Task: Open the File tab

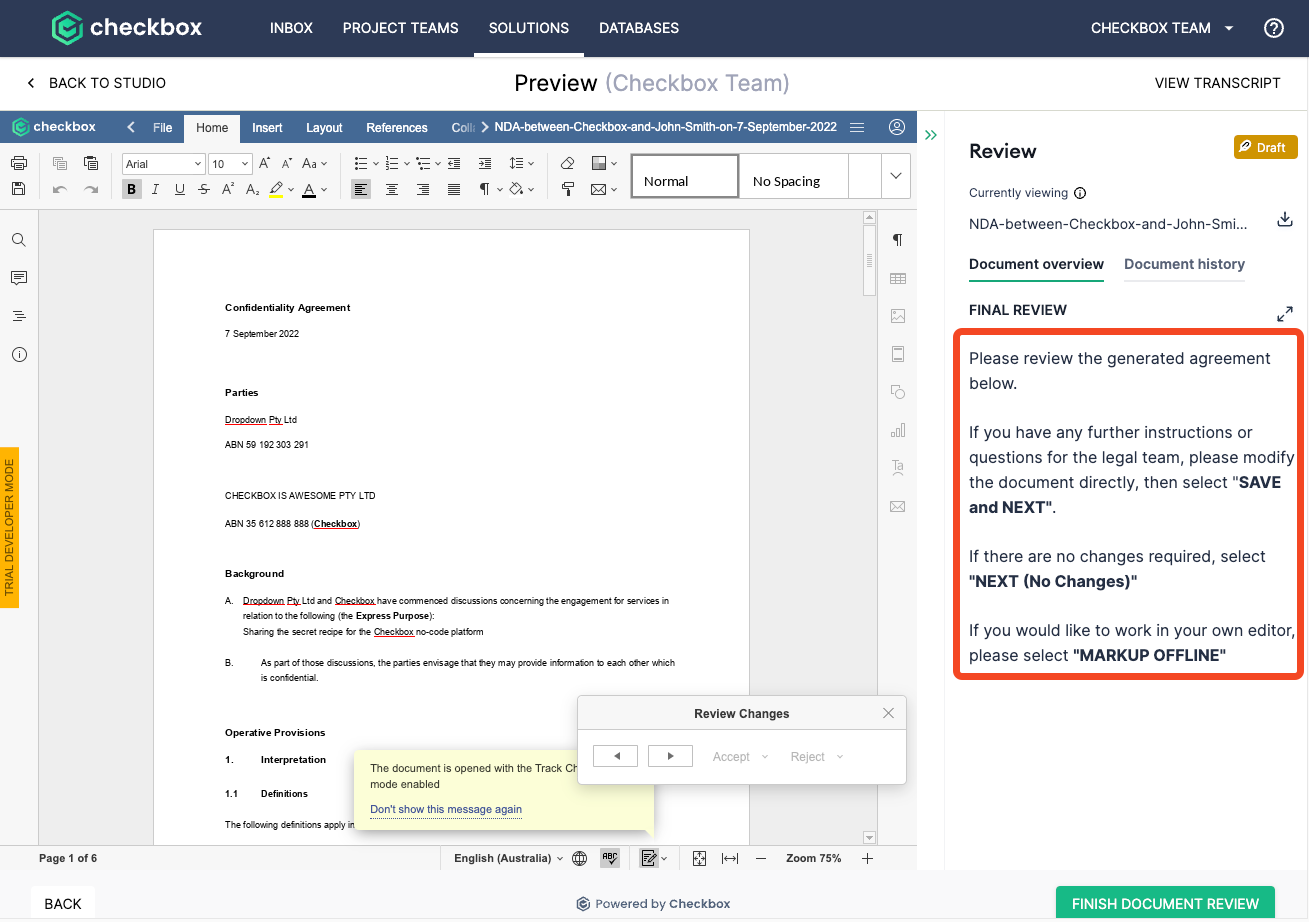Action: pos(162,128)
